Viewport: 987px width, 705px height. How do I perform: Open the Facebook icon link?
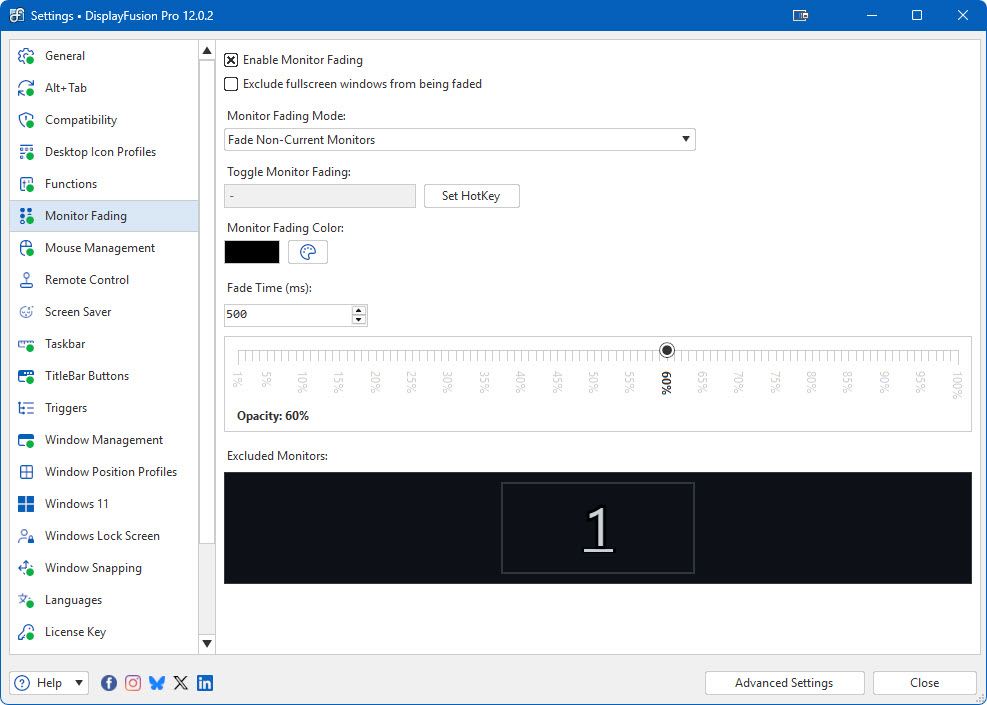pyautogui.click(x=109, y=683)
